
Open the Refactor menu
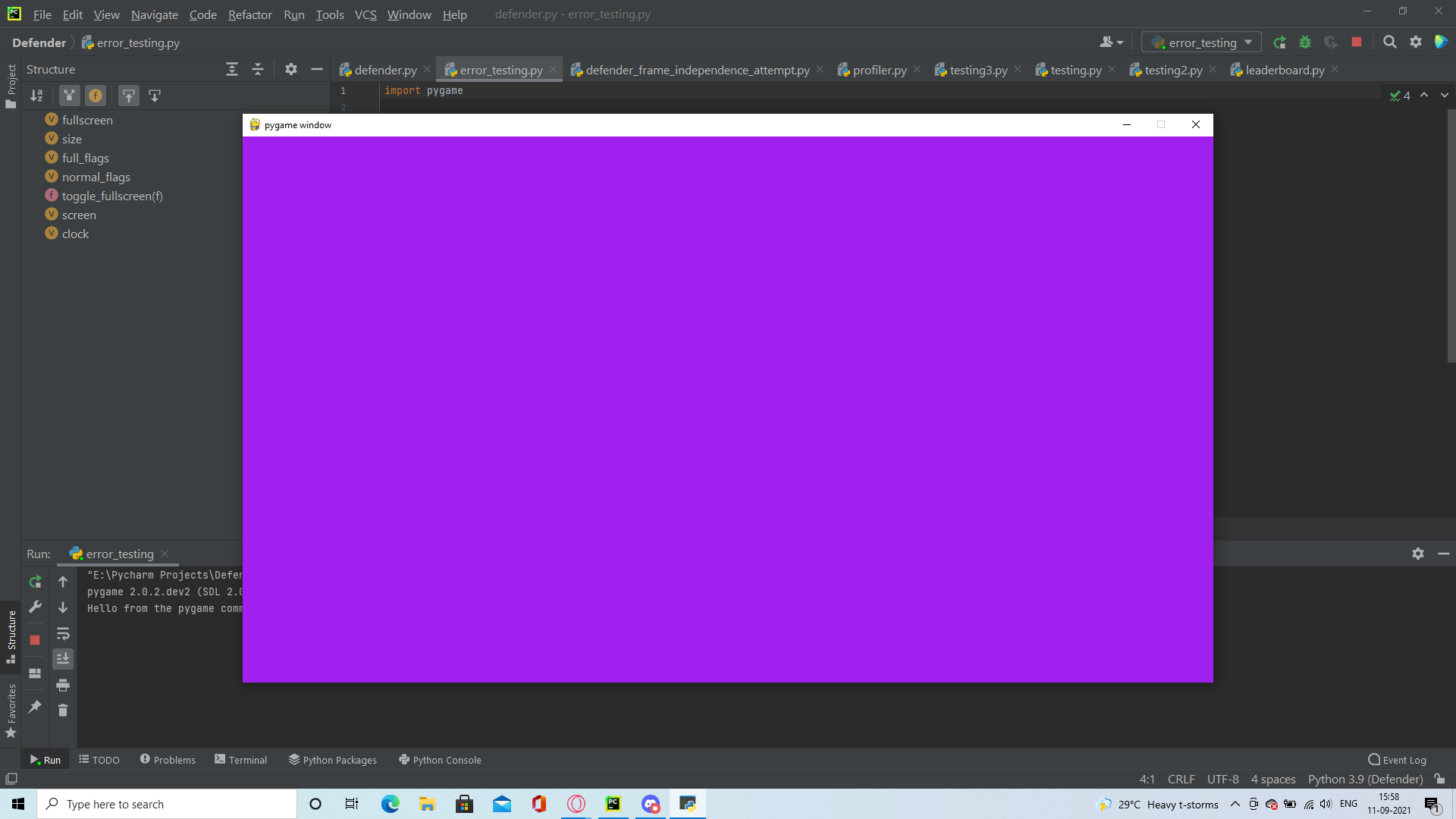point(249,14)
